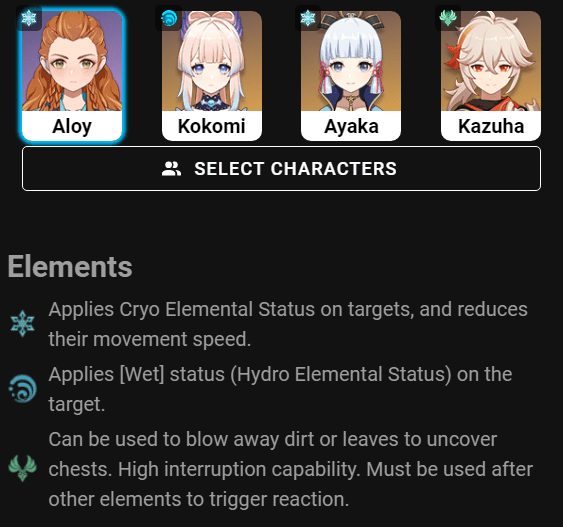The image size is (563, 527).
Task: Select the Kokomi character card
Action: (212, 75)
